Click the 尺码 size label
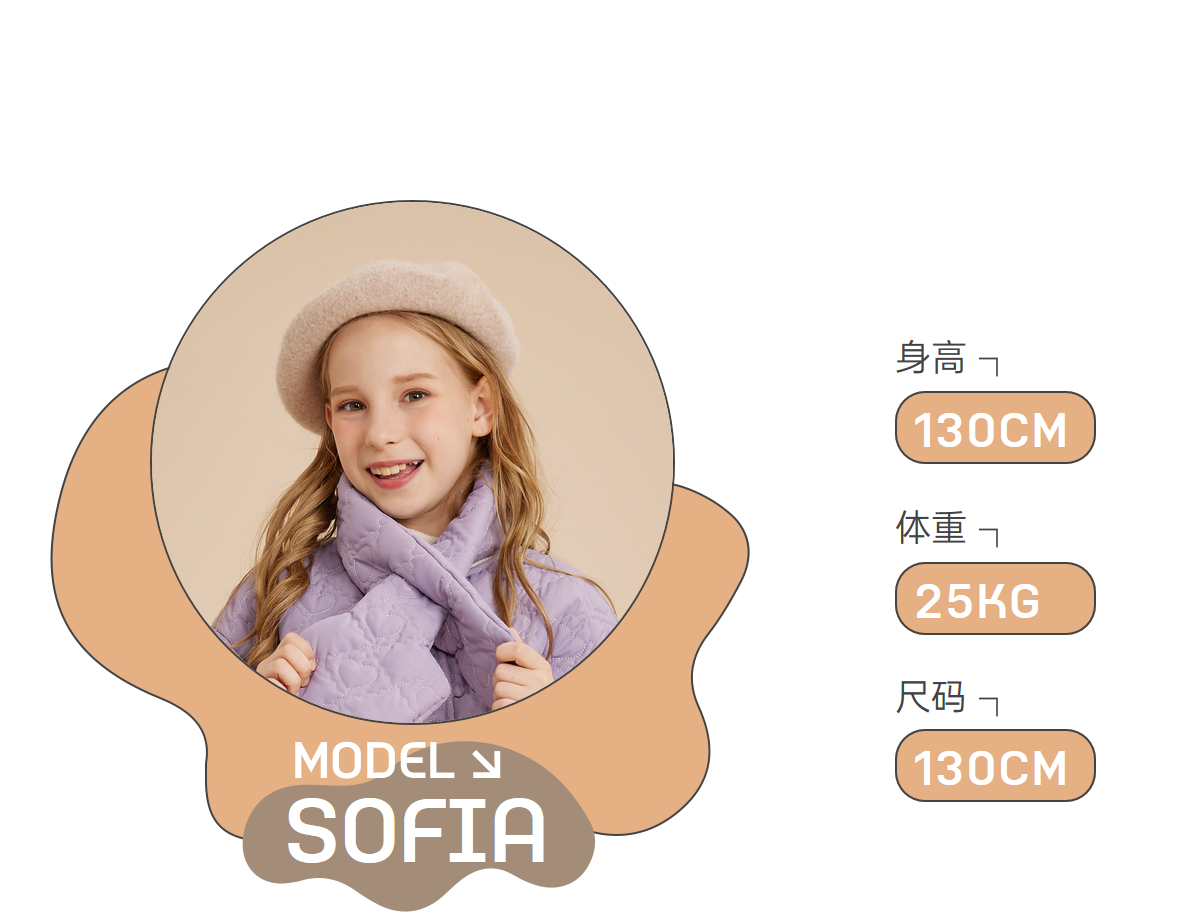 (x=931, y=696)
